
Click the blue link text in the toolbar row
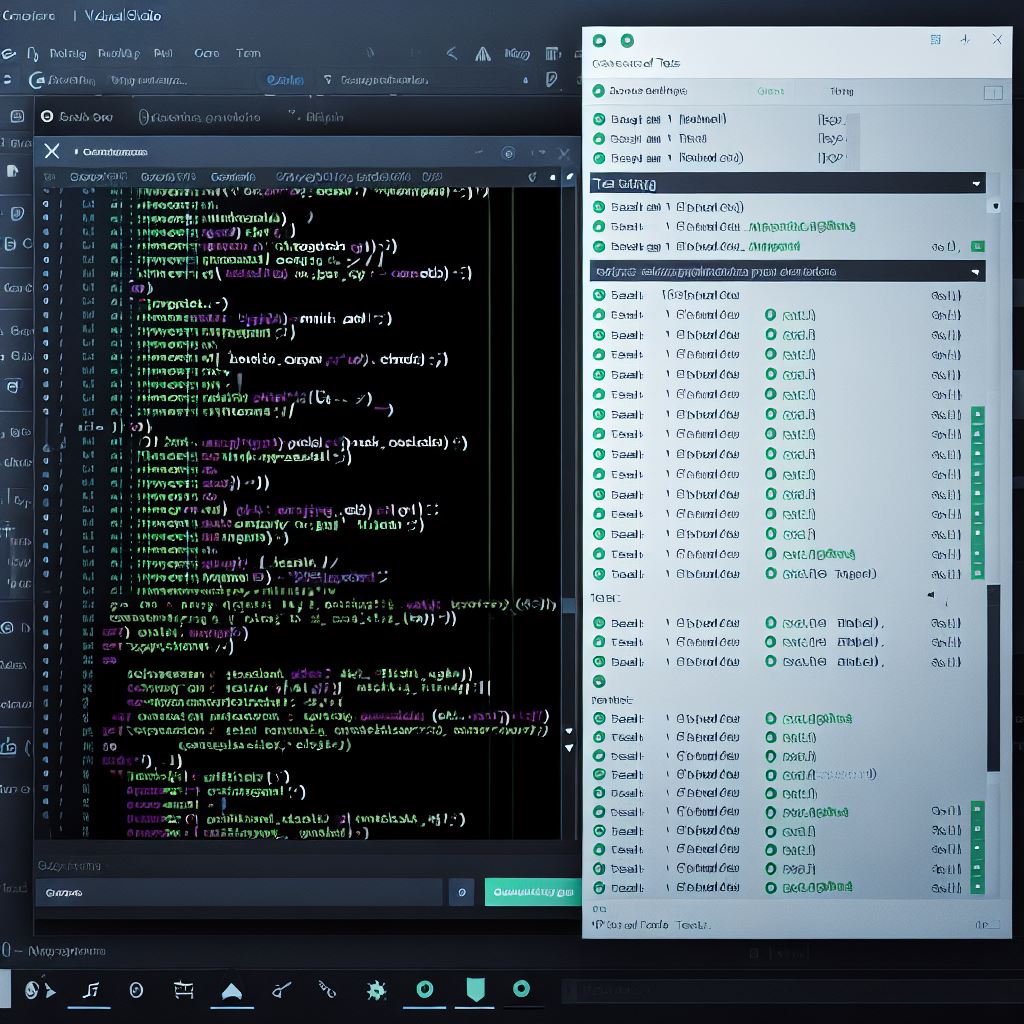(x=285, y=80)
